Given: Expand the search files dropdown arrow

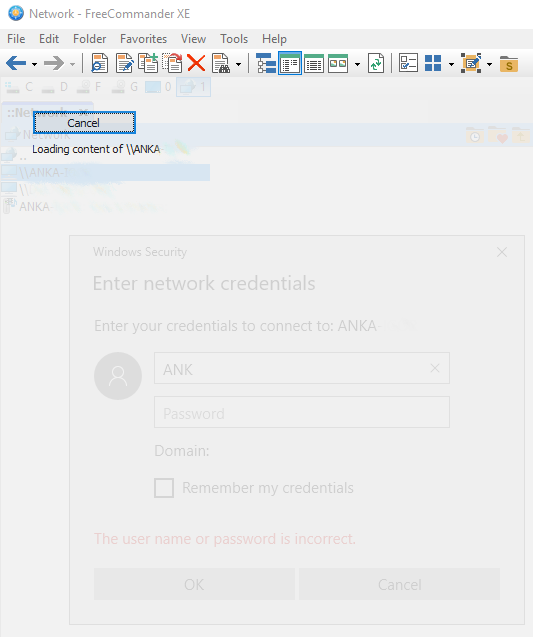Looking at the screenshot, I should tap(238, 64).
